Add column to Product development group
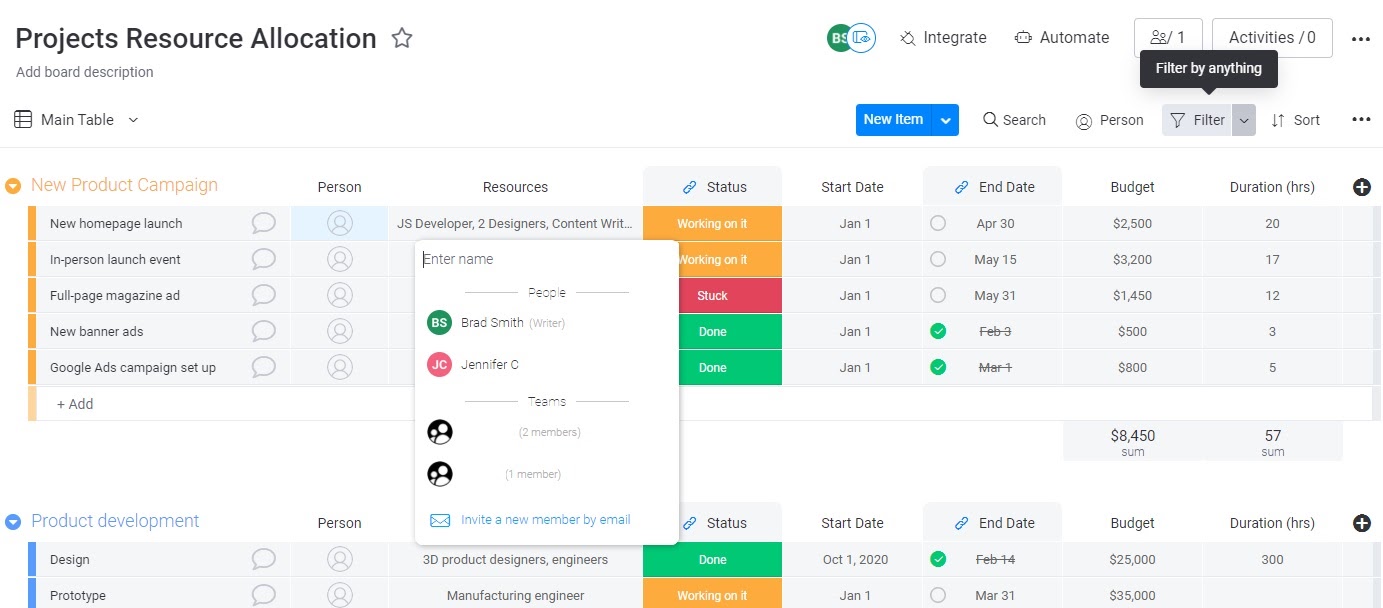Screen dimensions: 1383x608 (x=1361, y=523)
